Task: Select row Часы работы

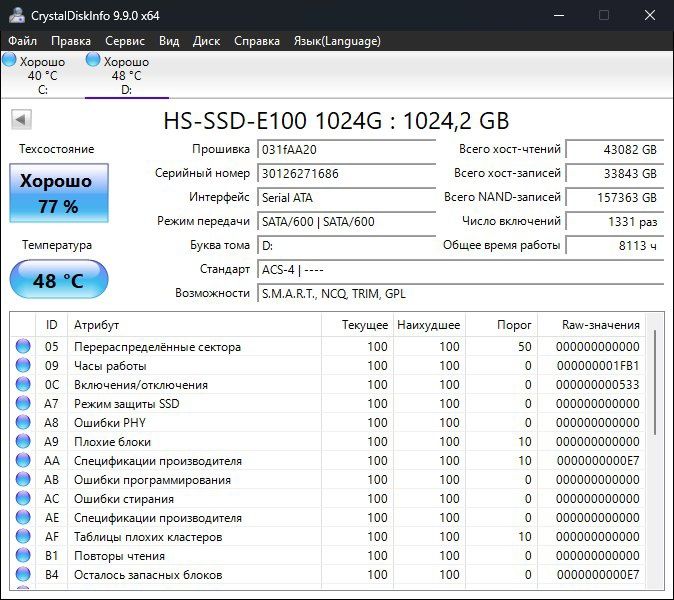Action: pyautogui.click(x=328, y=365)
